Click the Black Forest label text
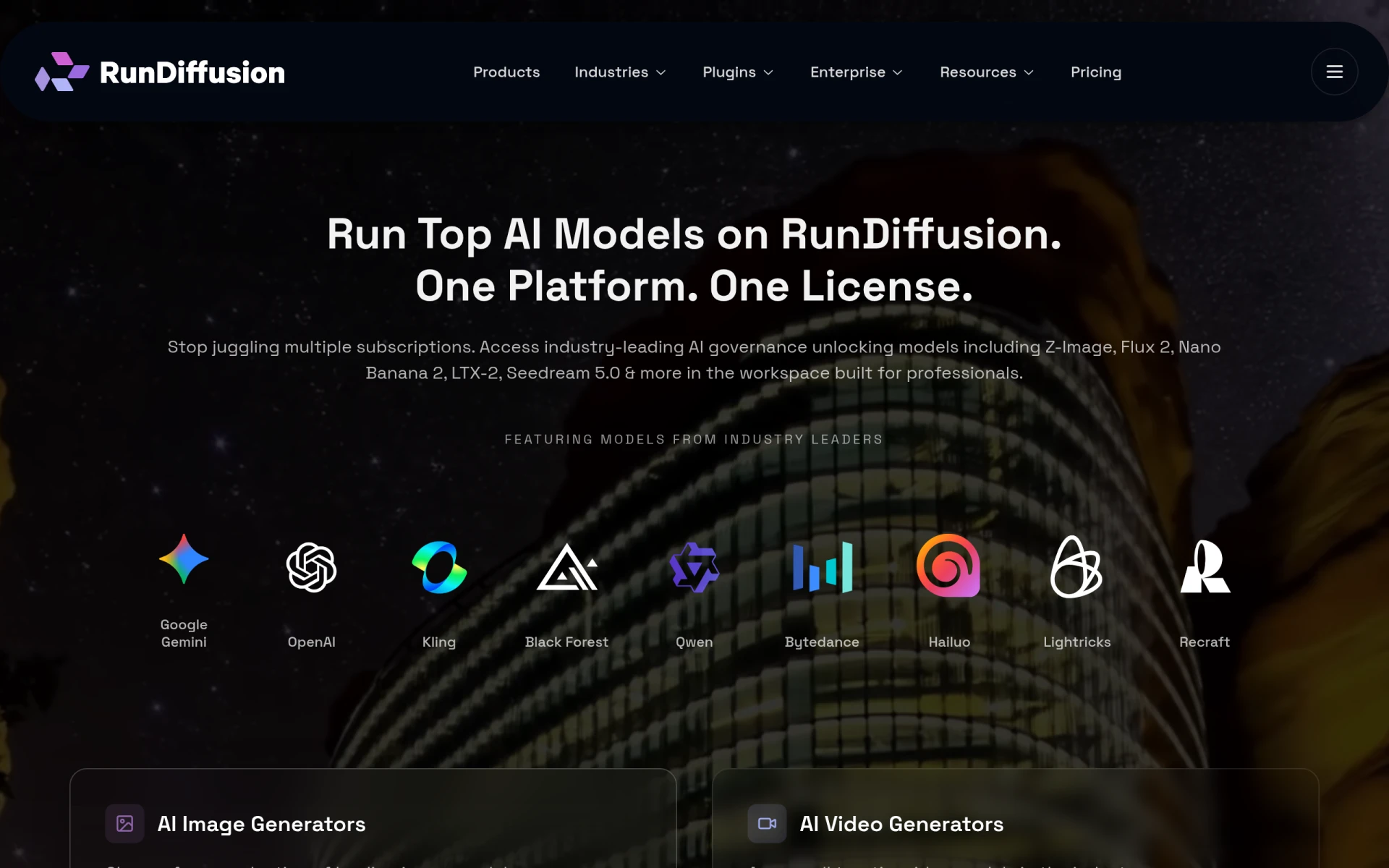This screenshot has width=1389, height=868. coord(566,642)
